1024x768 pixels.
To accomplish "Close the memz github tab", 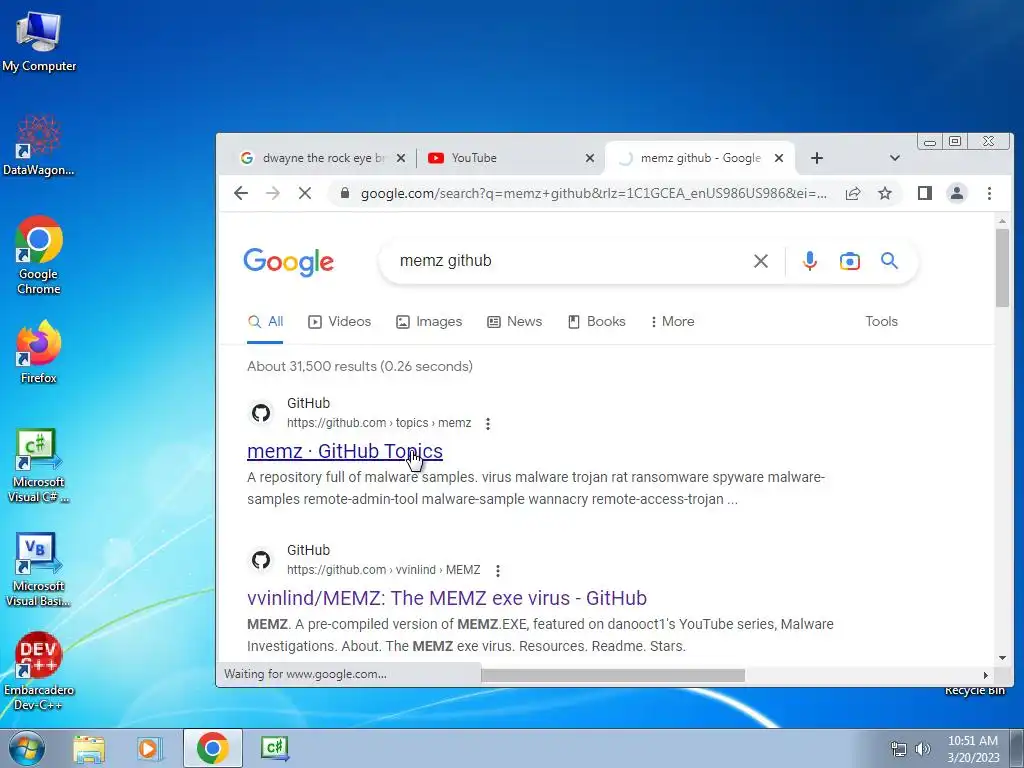I will [778, 158].
